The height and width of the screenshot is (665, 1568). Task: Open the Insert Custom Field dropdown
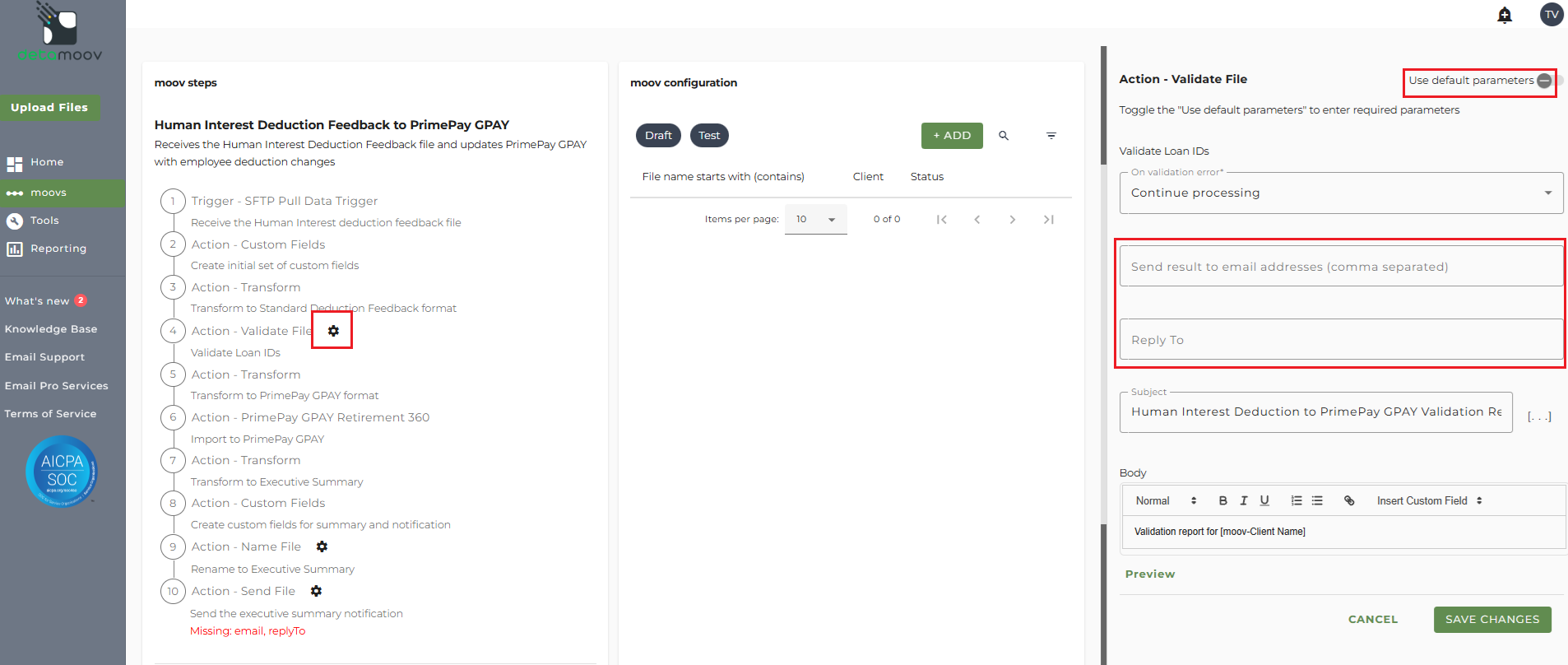(1430, 500)
